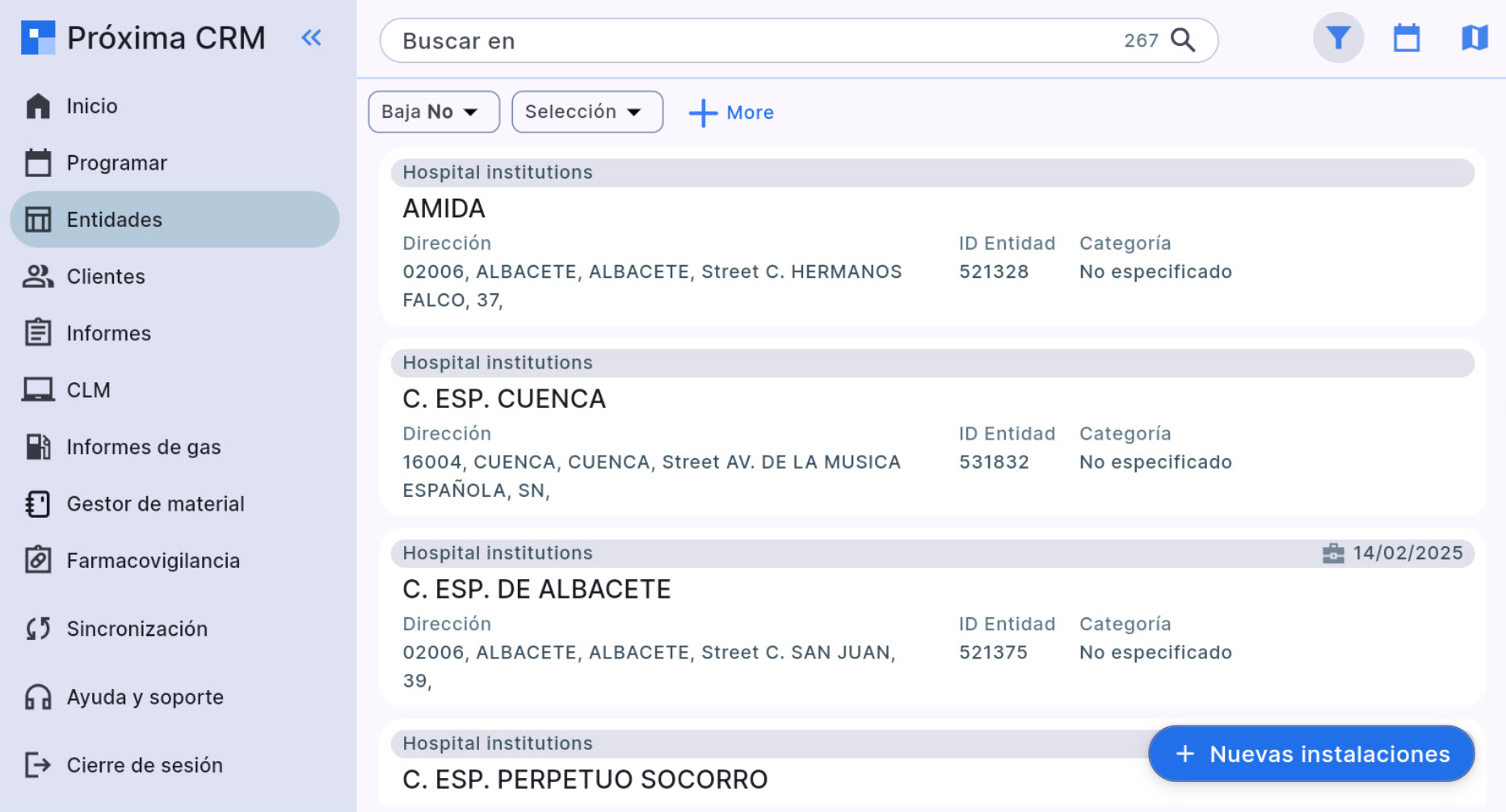
Task: Open the Inicio home icon
Action: [x=36, y=106]
